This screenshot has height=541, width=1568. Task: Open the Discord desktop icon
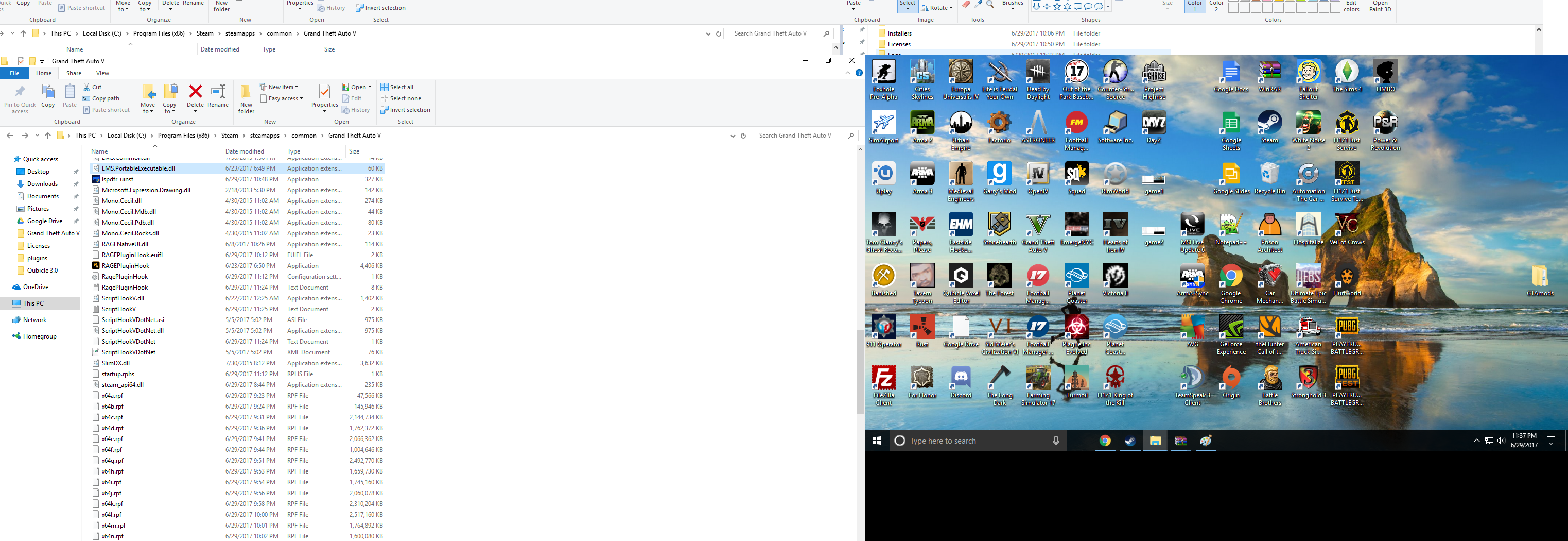coord(961,382)
